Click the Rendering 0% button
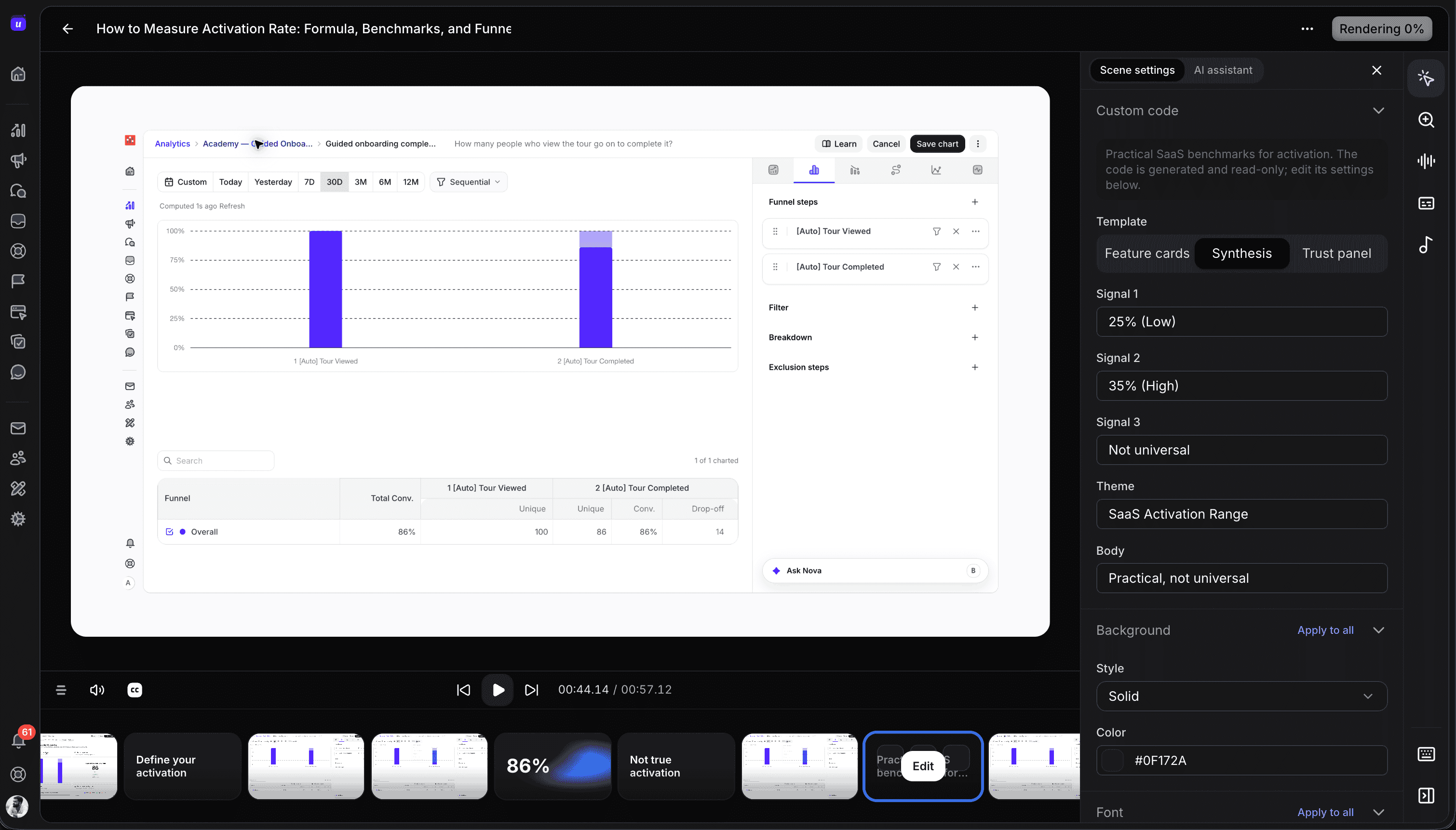Image resolution: width=1456 pixels, height=830 pixels. point(1381,28)
